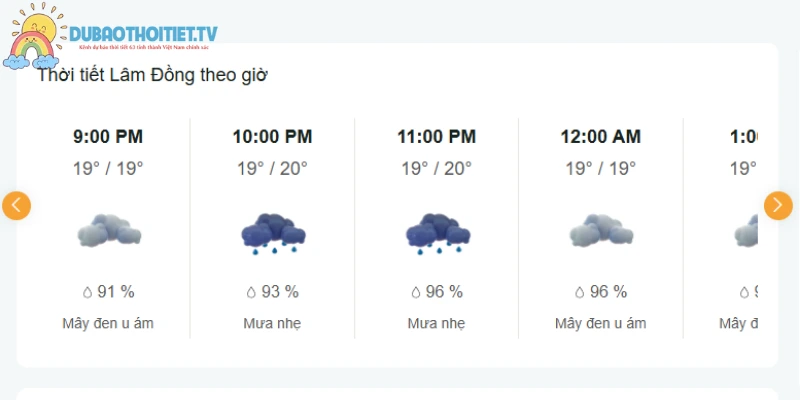
Task: Click the orange previous arrow button
Action: pyautogui.click(x=16, y=206)
